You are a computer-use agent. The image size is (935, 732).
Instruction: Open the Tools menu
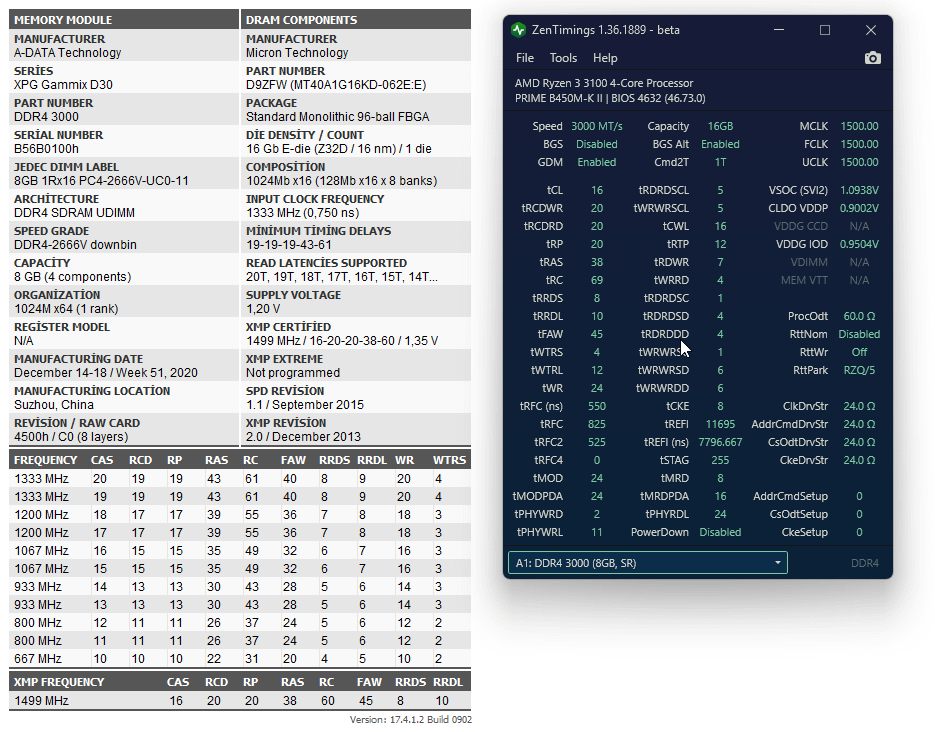pyautogui.click(x=563, y=58)
